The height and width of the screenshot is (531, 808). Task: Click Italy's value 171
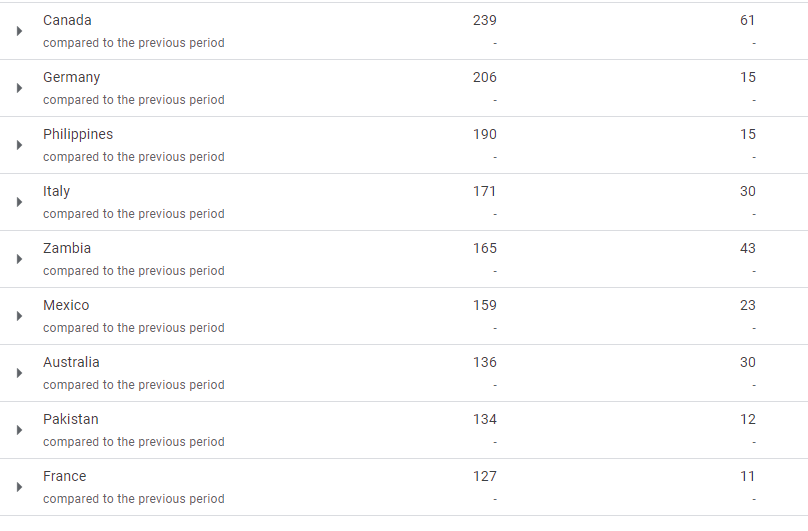click(484, 191)
